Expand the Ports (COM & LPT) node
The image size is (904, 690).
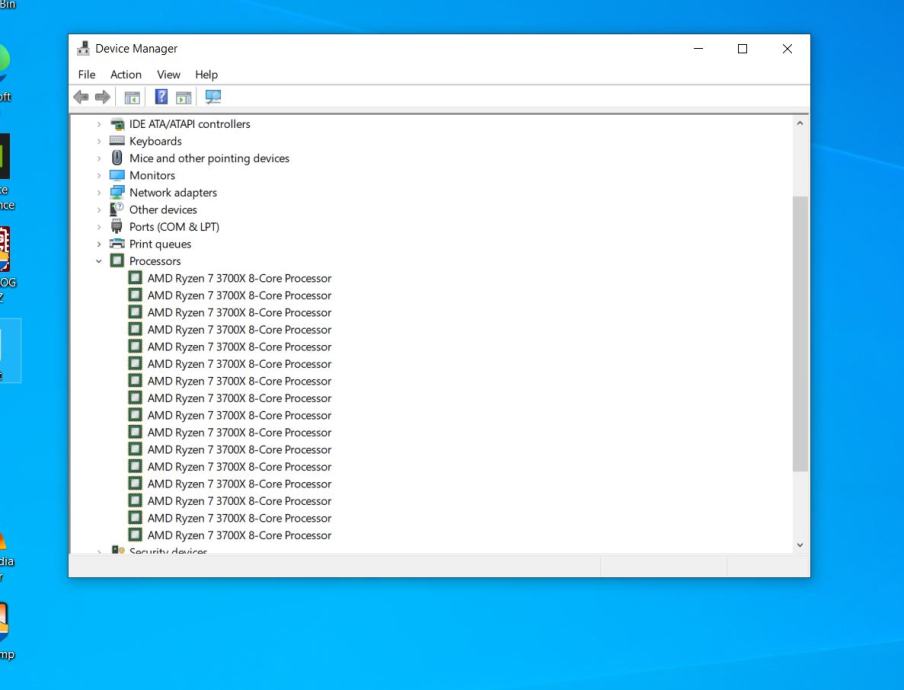tap(99, 227)
